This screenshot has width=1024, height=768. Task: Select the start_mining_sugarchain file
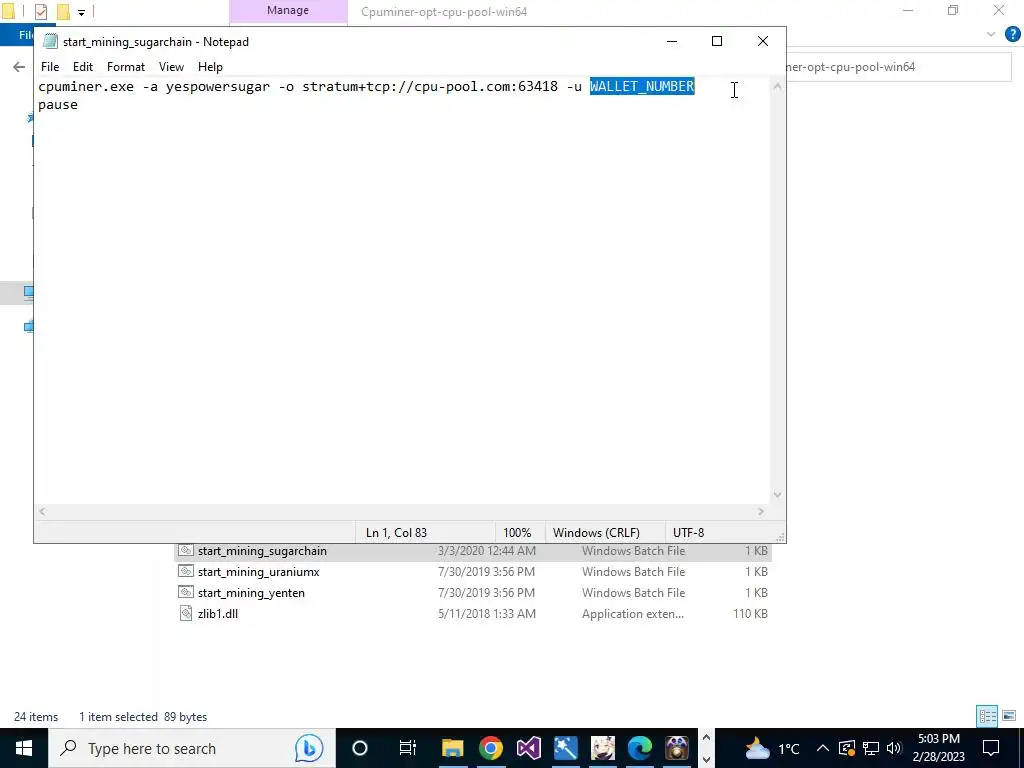tap(262, 551)
